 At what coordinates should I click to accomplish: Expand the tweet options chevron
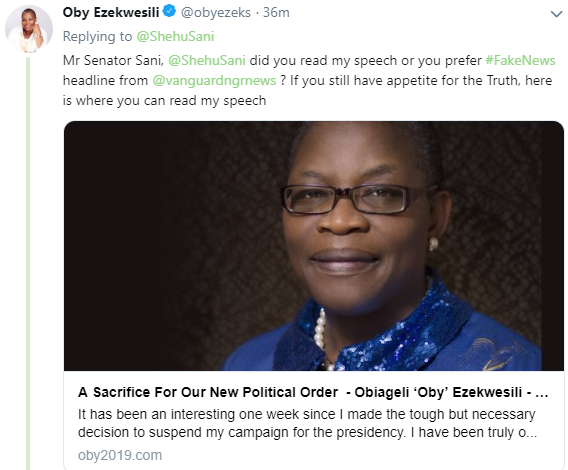point(556,14)
